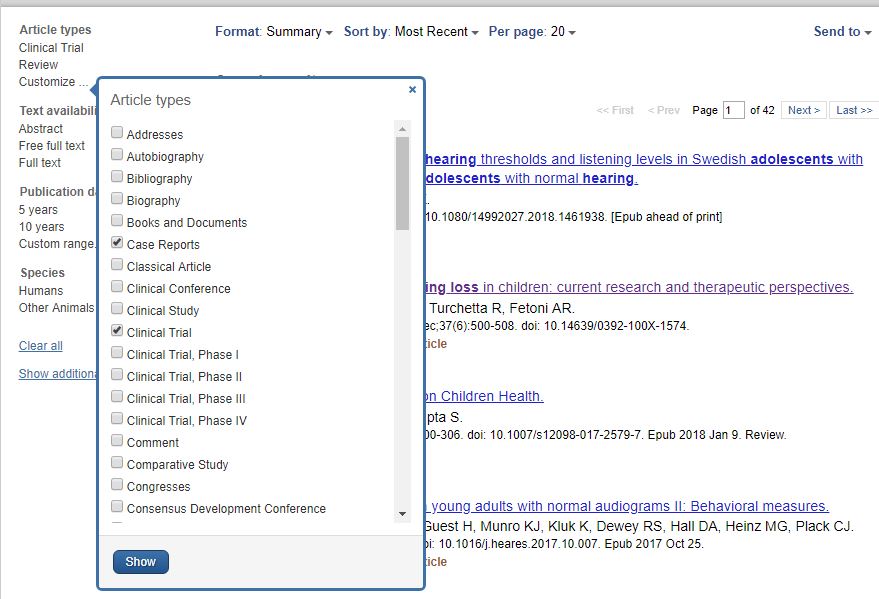Check the Clinical Trial, Phase III checkbox

click(117, 396)
